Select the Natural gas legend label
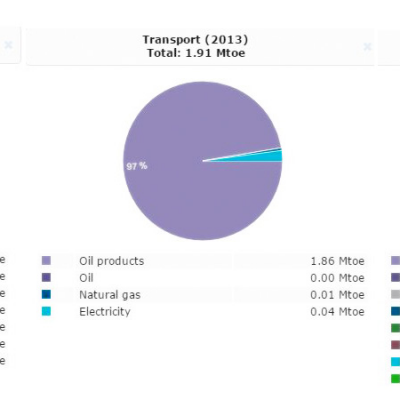The image size is (400, 400). tap(110, 295)
